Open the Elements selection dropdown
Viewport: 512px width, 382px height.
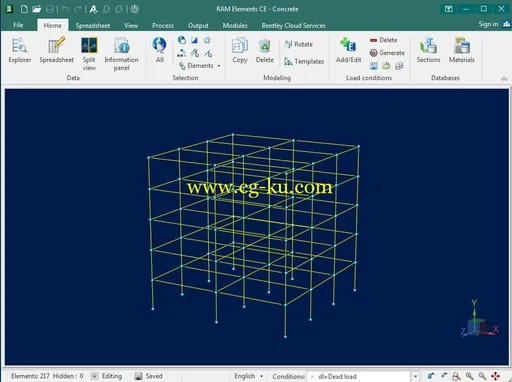coord(199,66)
